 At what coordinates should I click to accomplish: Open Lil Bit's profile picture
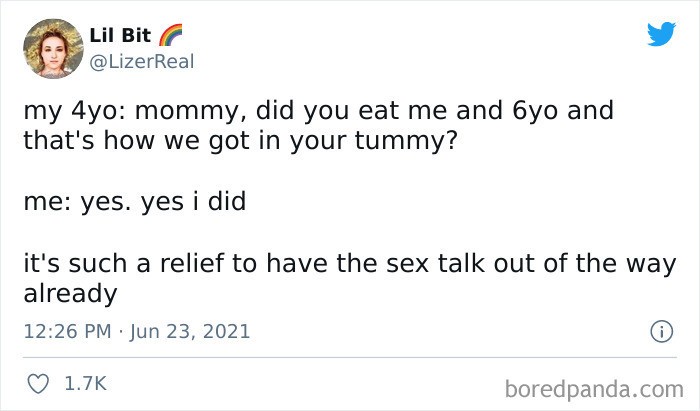[51, 48]
